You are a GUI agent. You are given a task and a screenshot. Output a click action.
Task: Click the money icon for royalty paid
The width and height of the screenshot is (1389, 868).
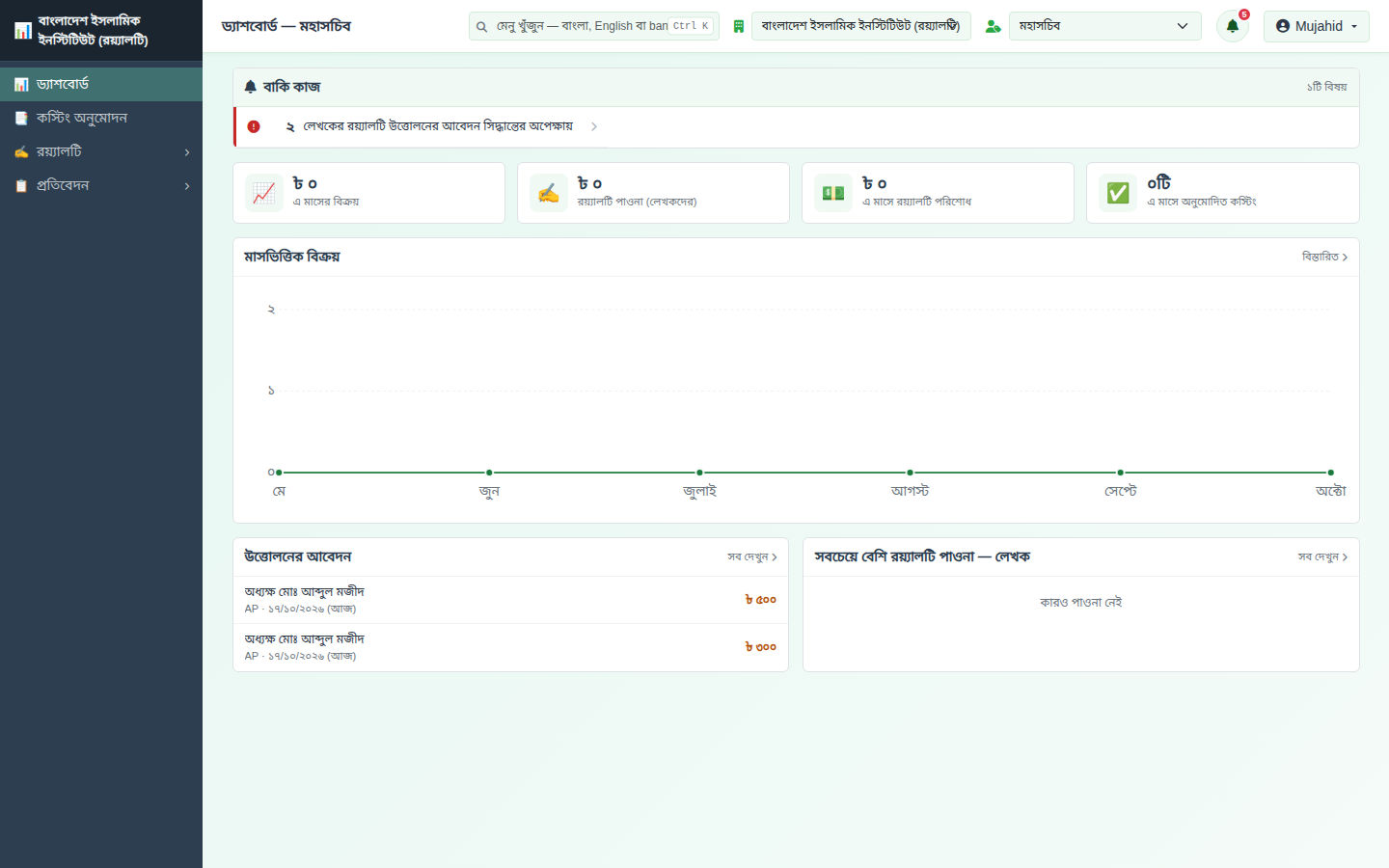pos(833,193)
